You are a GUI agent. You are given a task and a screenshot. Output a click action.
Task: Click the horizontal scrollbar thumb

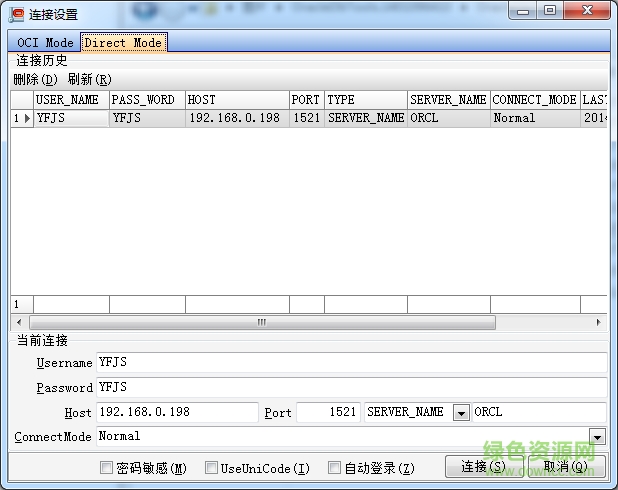click(x=260, y=323)
